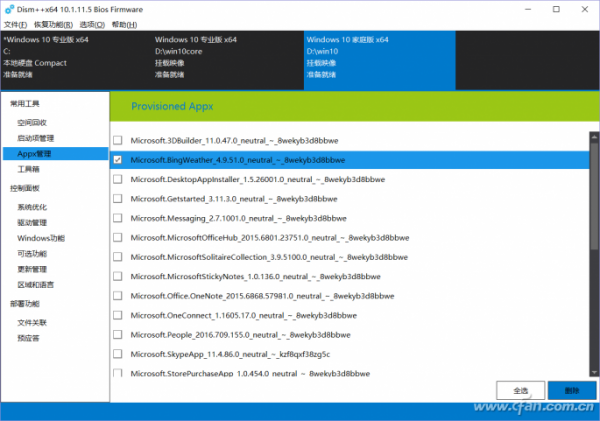
Task: Select 系统优化 under 控制面板
Action: [x=32, y=207]
